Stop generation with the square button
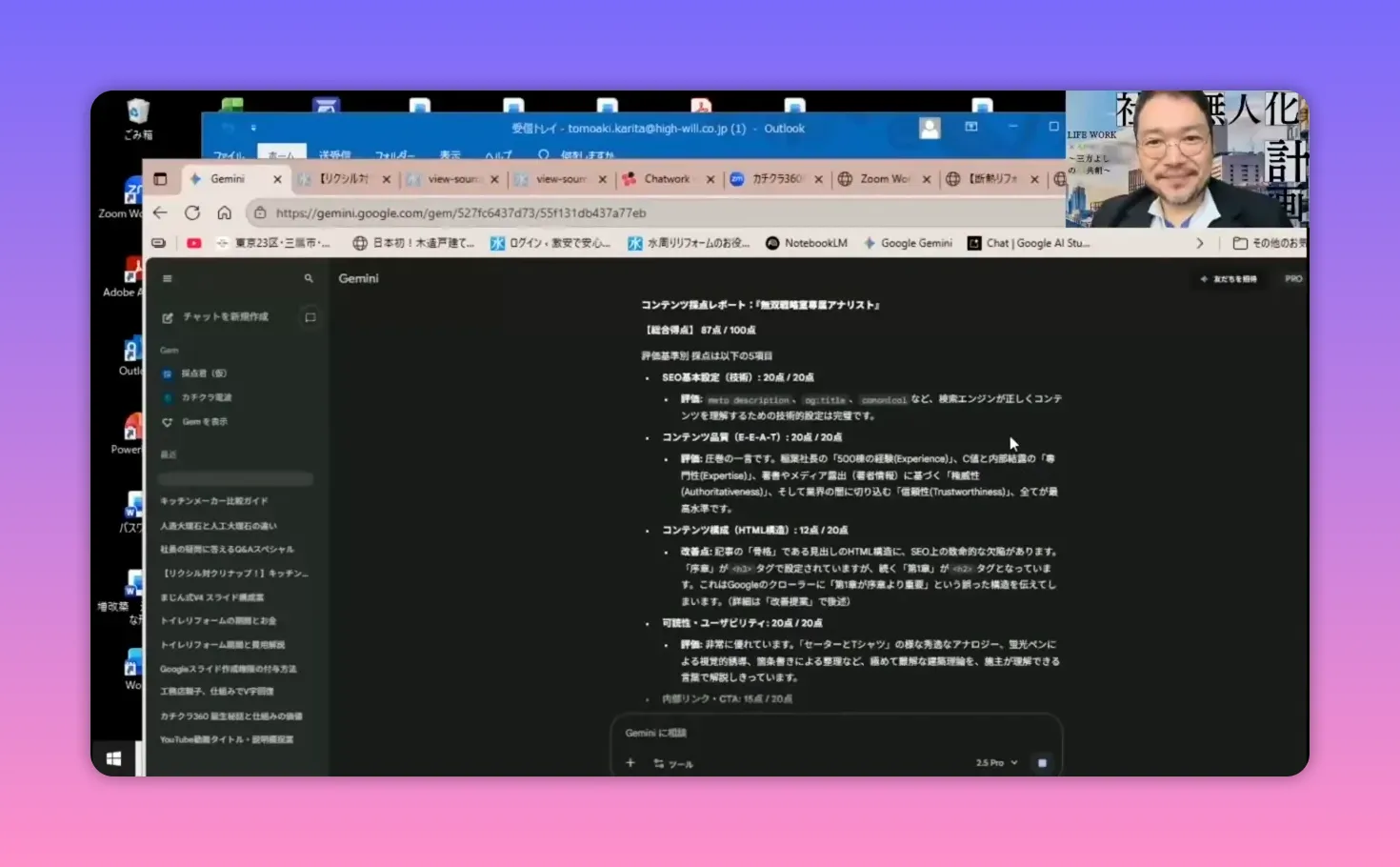This screenshot has width=1400, height=867. pos(1040,762)
